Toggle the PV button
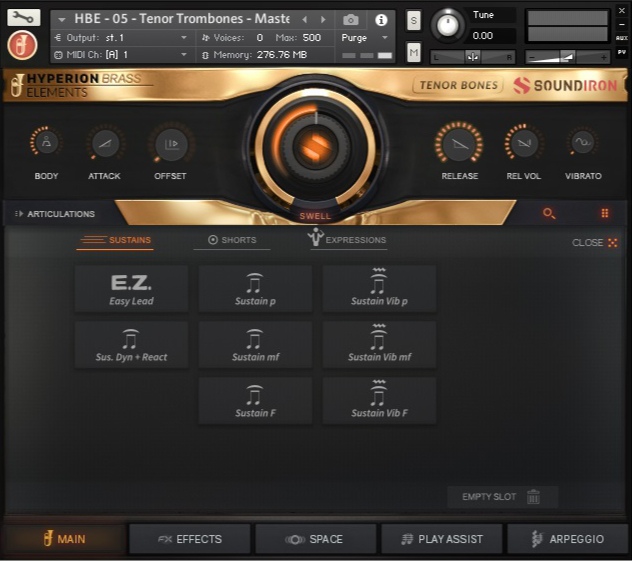Image resolution: width=632 pixels, height=561 pixels. point(621,52)
